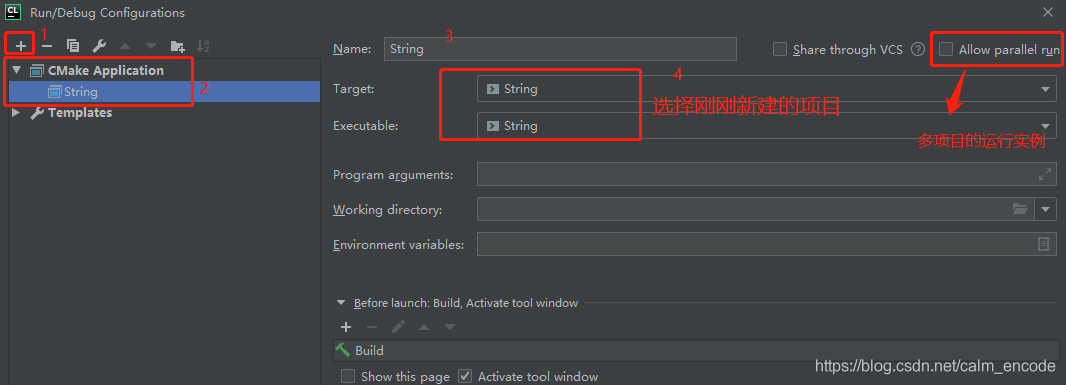The height and width of the screenshot is (385, 1066).
Task: Sort configurations alphabetically
Action: (x=203, y=46)
